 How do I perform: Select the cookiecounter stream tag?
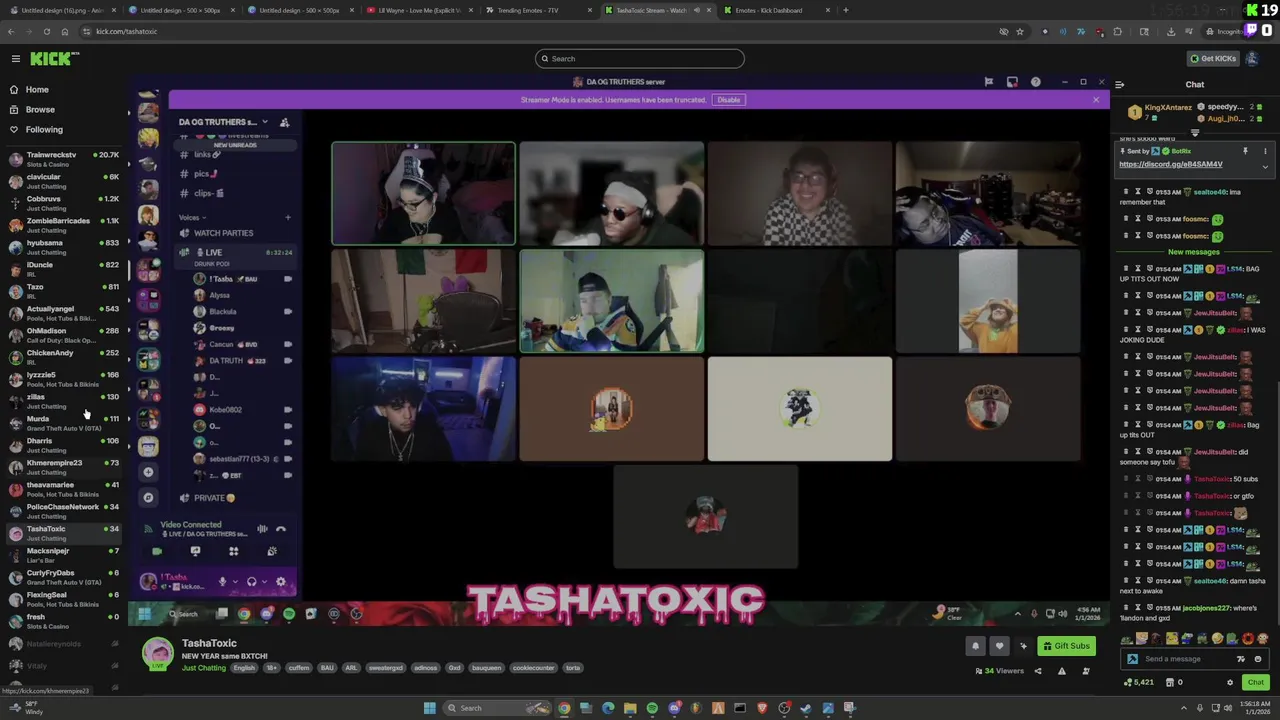pyautogui.click(x=532, y=668)
